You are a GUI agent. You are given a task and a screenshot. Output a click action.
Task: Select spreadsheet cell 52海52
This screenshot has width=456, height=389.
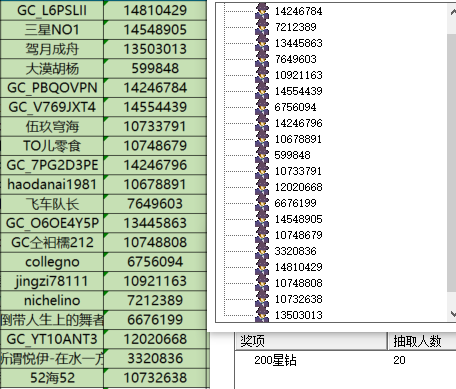pyautogui.click(x=52, y=378)
